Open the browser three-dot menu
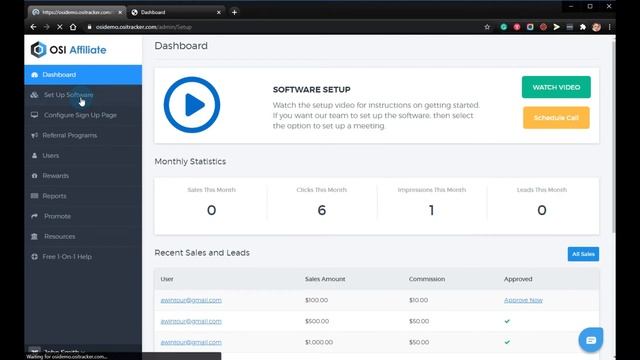The width and height of the screenshot is (640, 360). [x=609, y=27]
